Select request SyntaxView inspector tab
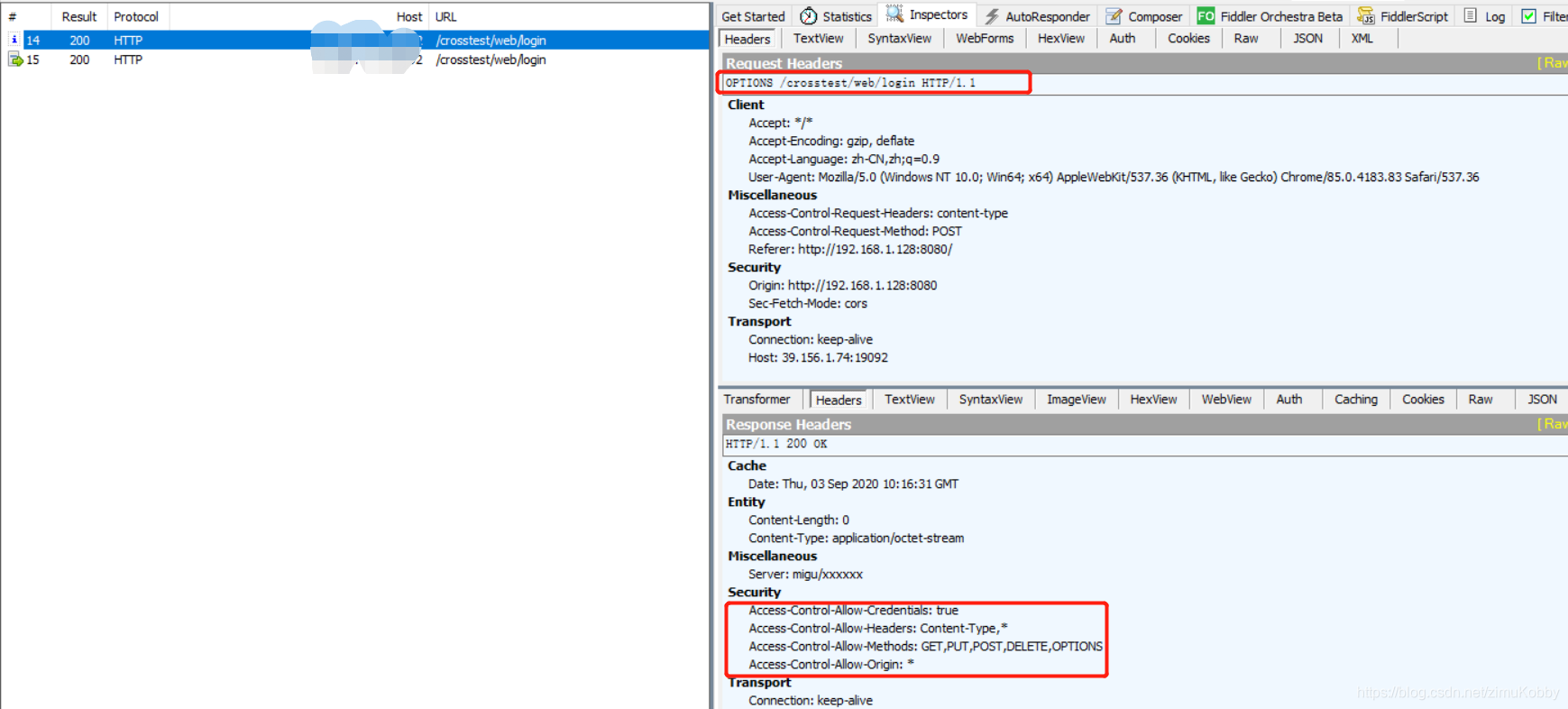The height and width of the screenshot is (709, 1568). point(899,38)
